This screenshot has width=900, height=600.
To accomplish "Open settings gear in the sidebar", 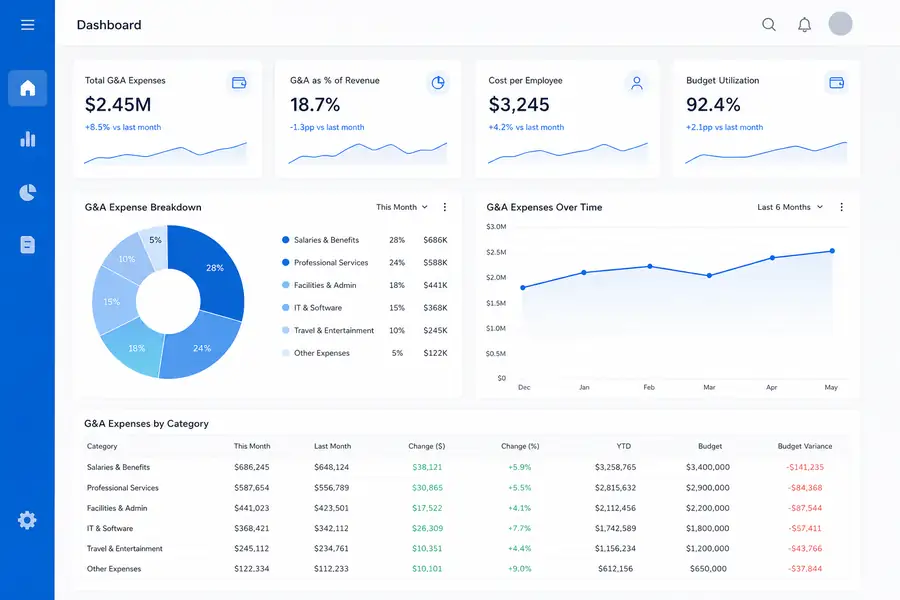I will click(x=27, y=520).
